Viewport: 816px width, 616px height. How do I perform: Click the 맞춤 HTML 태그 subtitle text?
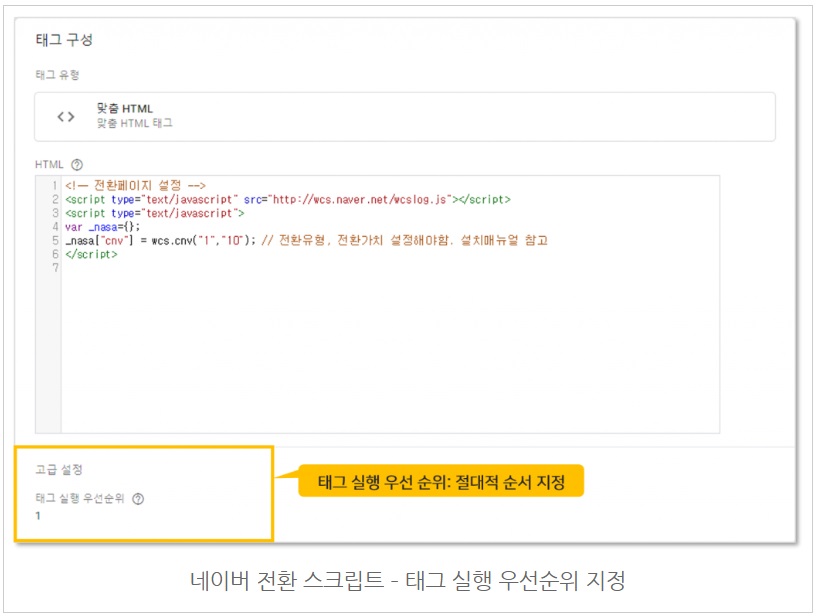click(134, 124)
